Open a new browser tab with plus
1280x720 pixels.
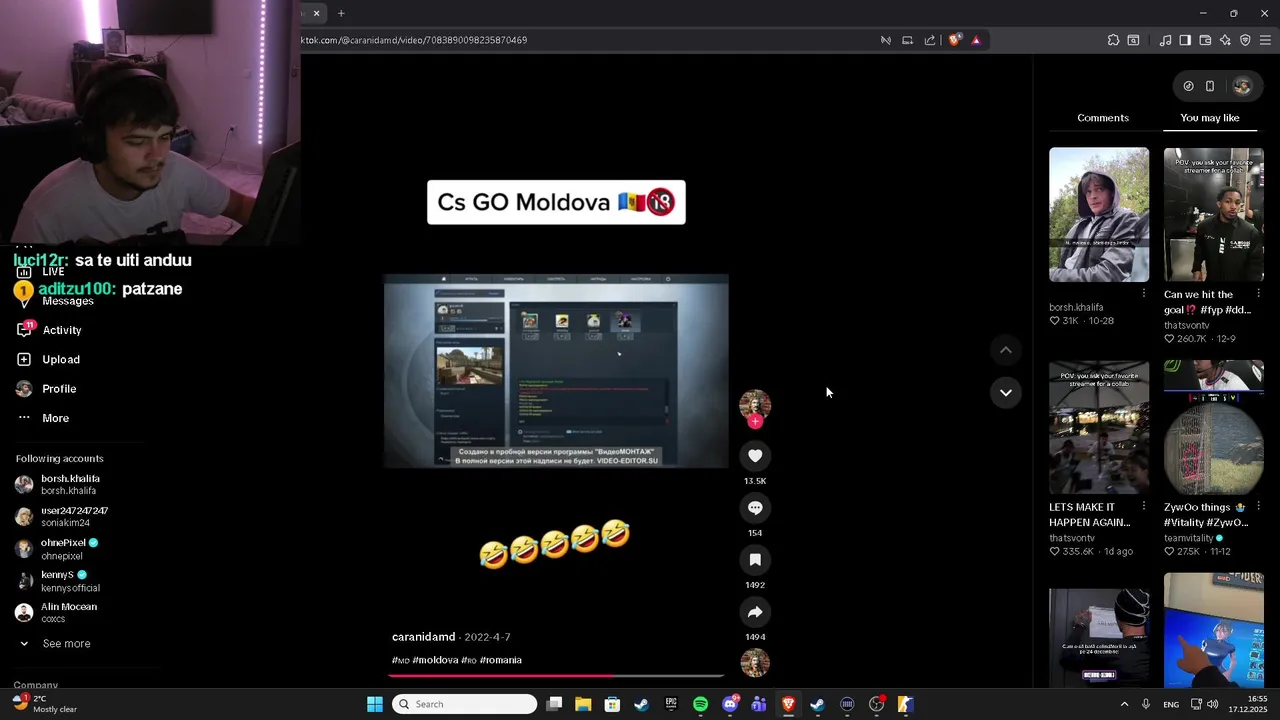[341, 13]
